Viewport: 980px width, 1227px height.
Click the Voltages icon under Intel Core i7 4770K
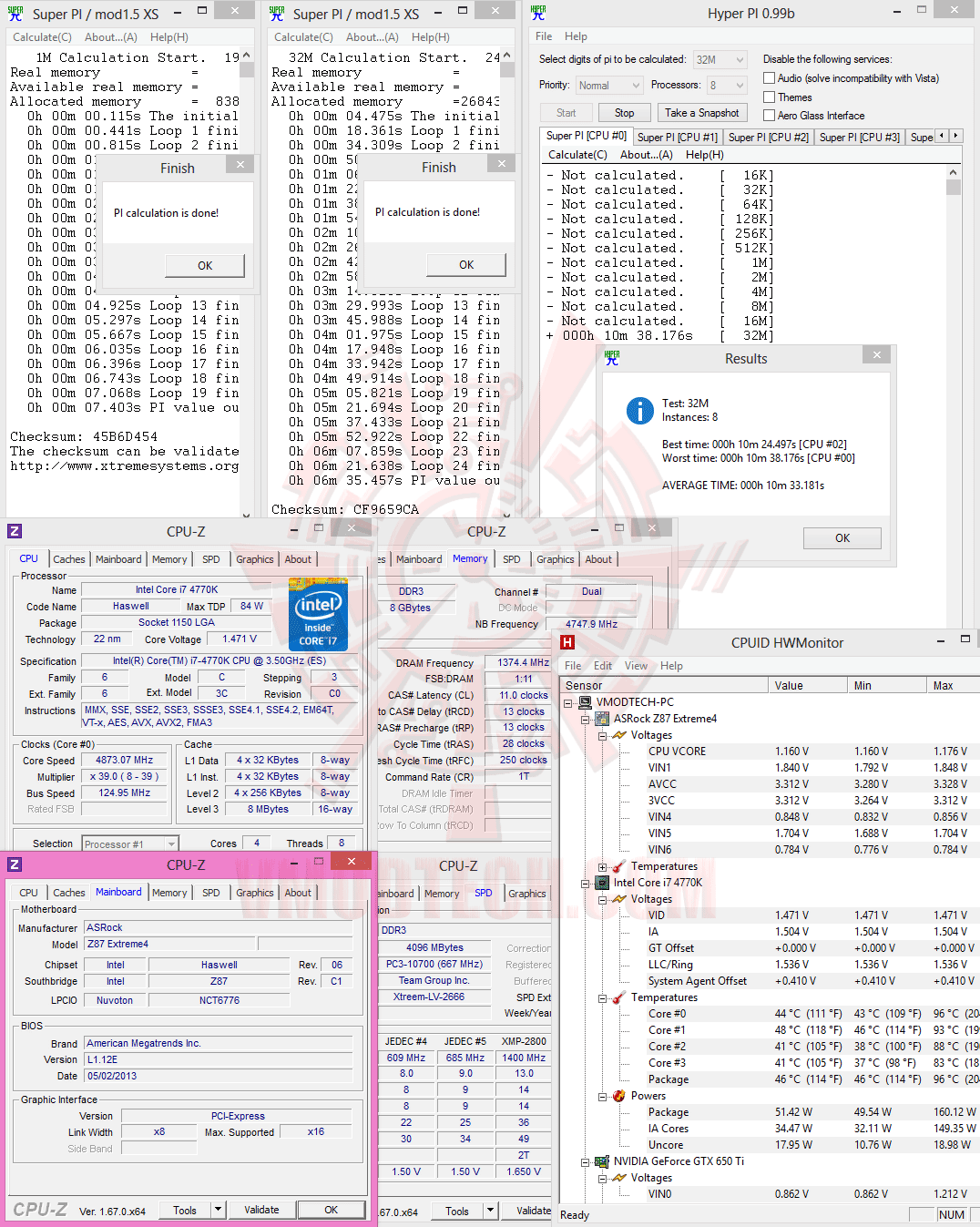(x=619, y=899)
